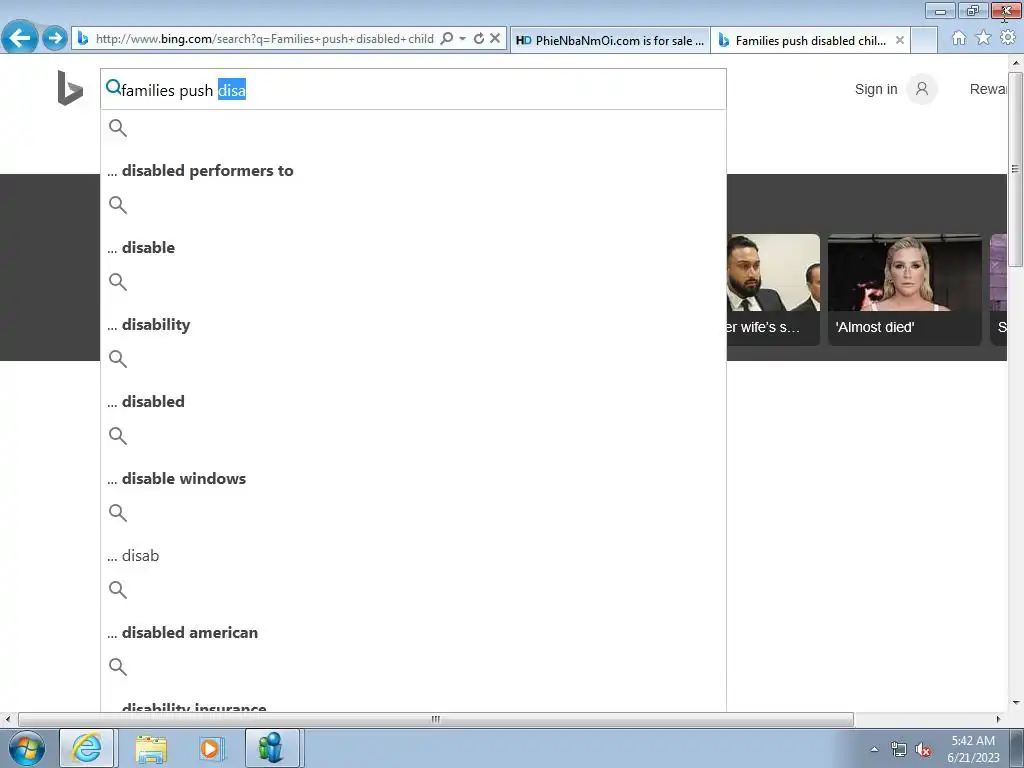Click Internet Explorer taskbar icon
The width and height of the screenshot is (1024, 768).
(x=87, y=748)
